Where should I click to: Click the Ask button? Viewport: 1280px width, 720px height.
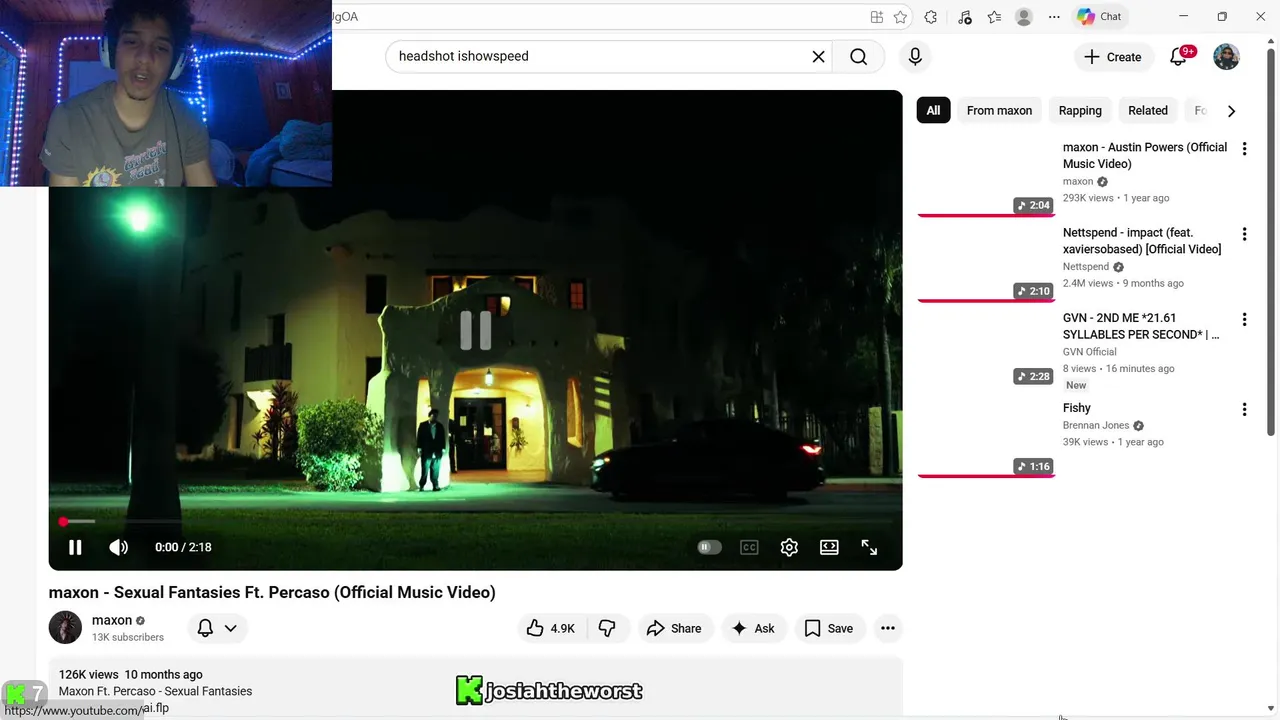pyautogui.click(x=753, y=628)
